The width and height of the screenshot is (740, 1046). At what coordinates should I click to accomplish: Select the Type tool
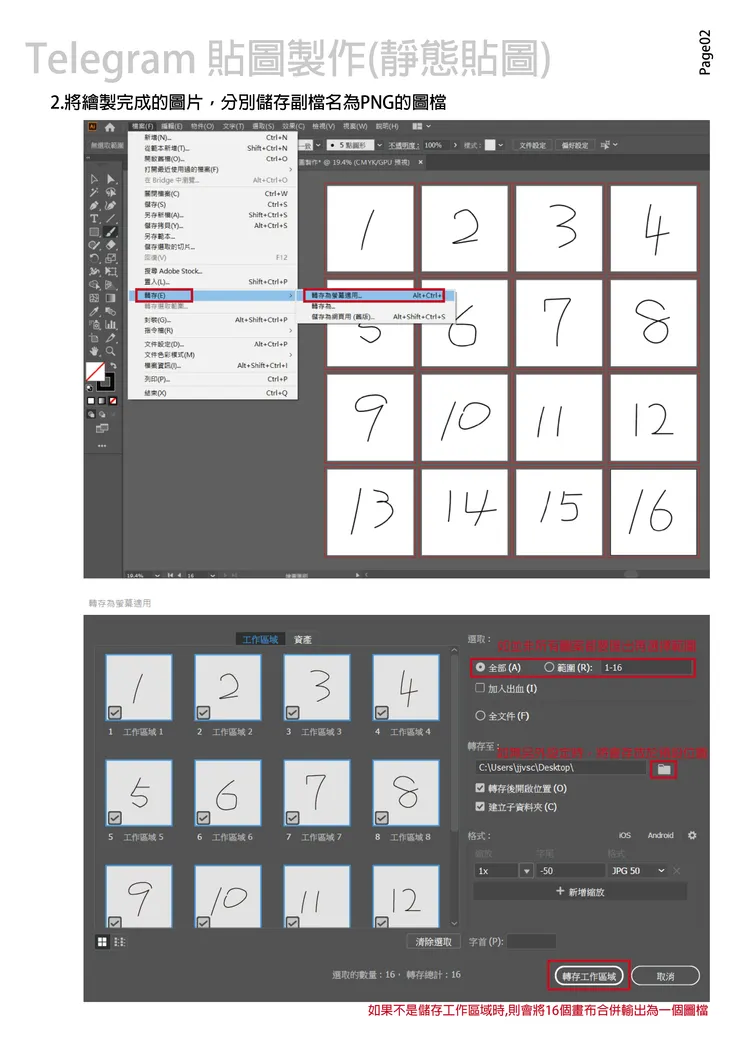(94, 218)
